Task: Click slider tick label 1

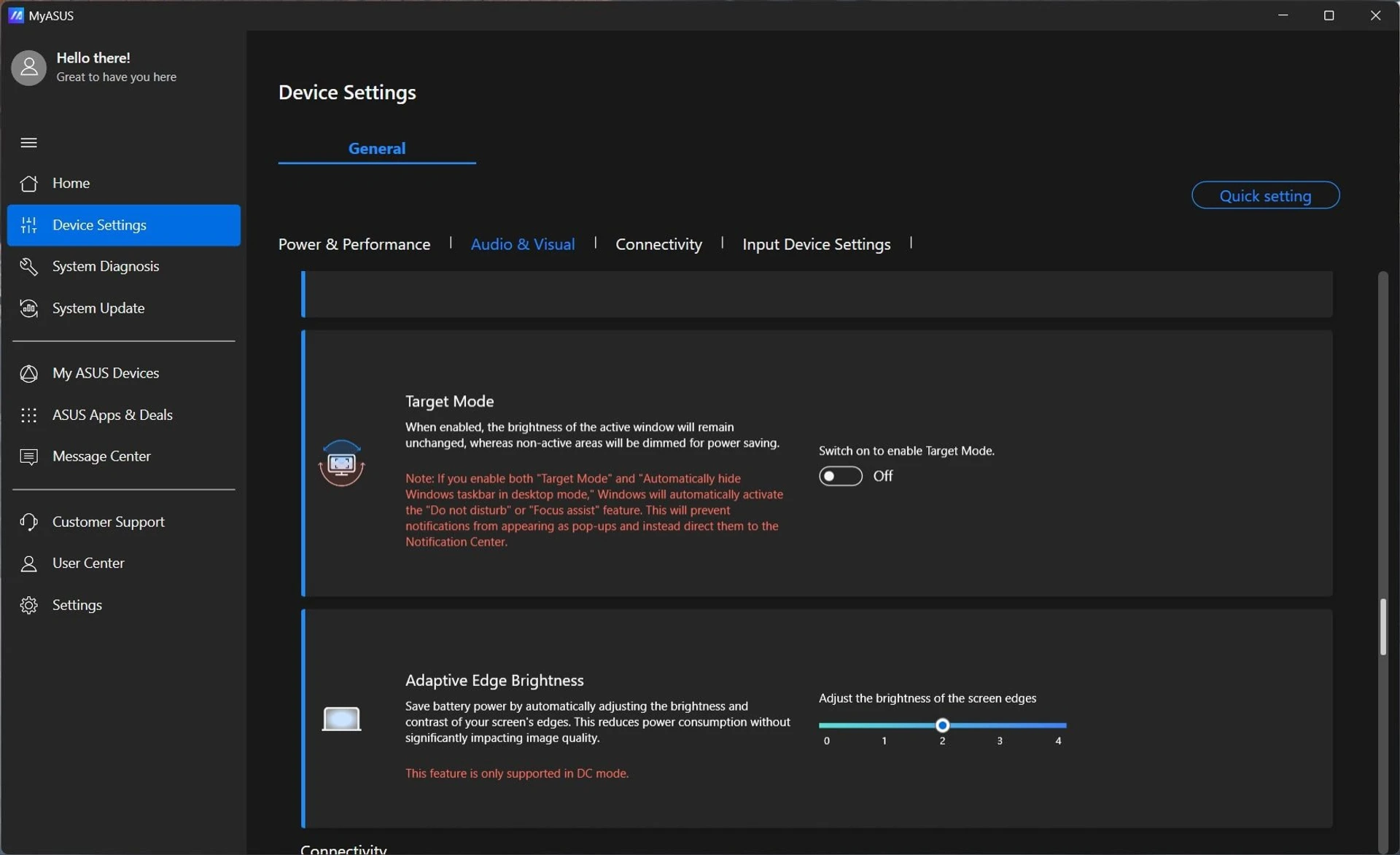Action: [x=884, y=741]
